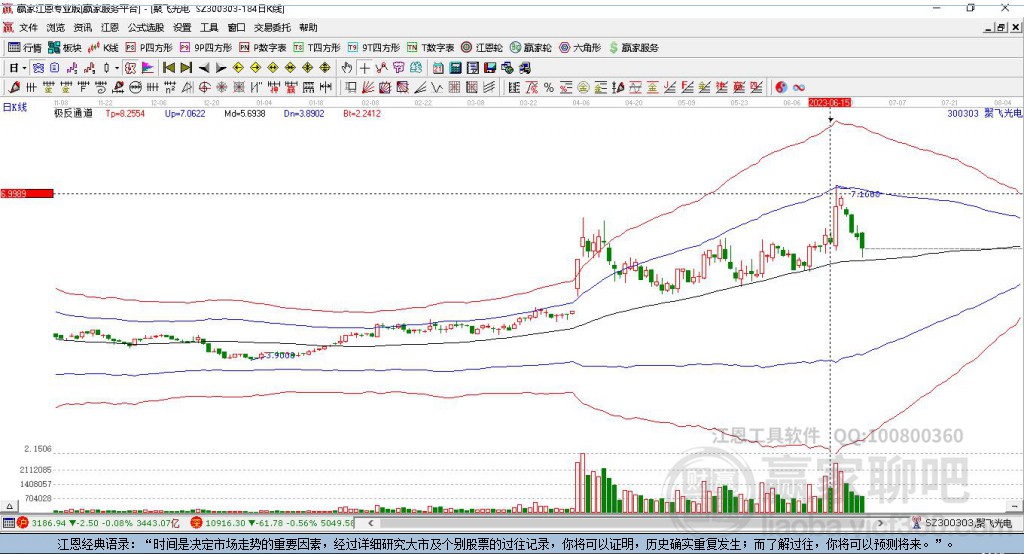
Task: Open the 江恩轮 Gann wheel
Action: pos(482,48)
